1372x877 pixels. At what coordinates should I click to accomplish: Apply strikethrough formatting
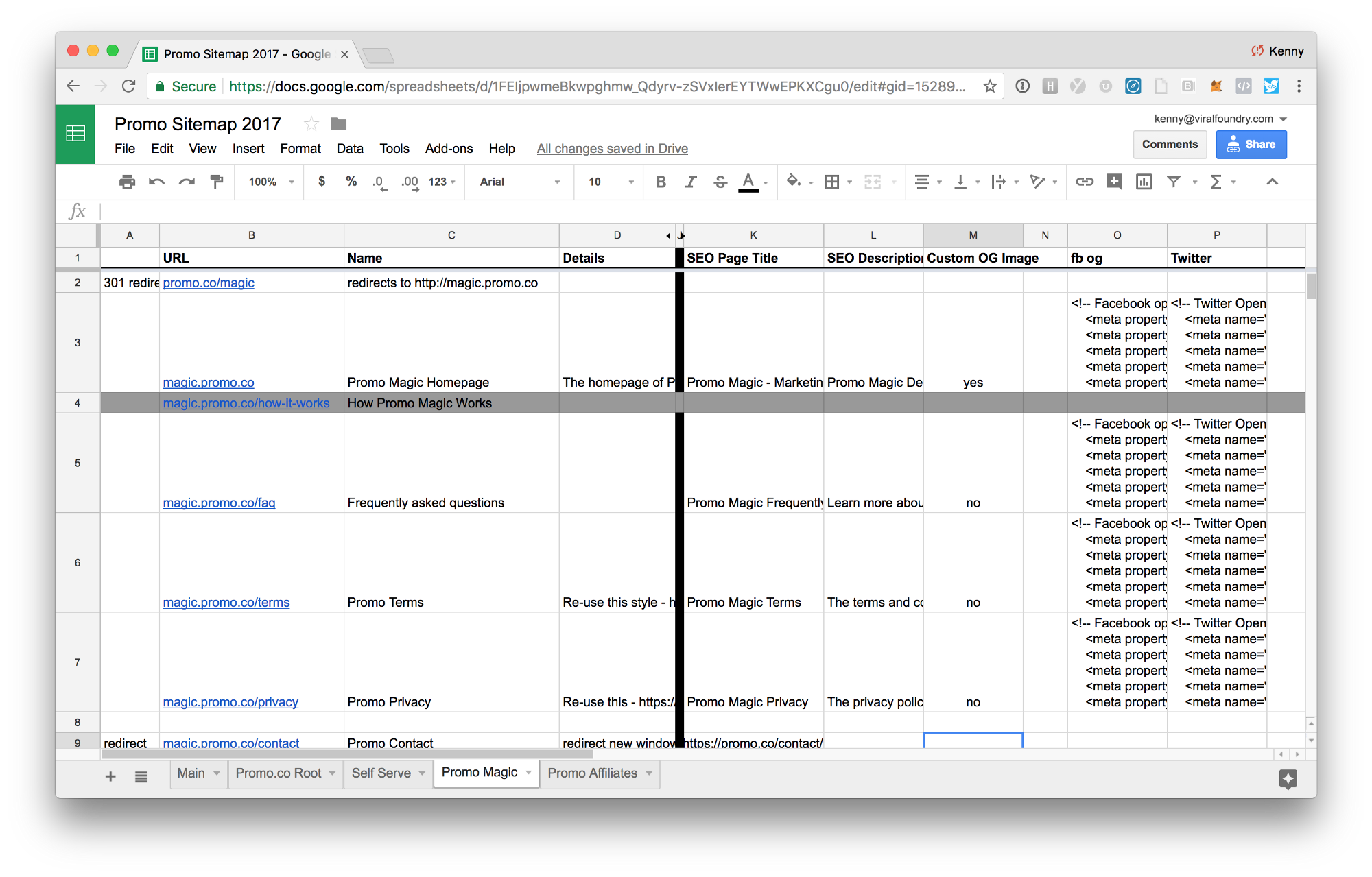coord(720,182)
